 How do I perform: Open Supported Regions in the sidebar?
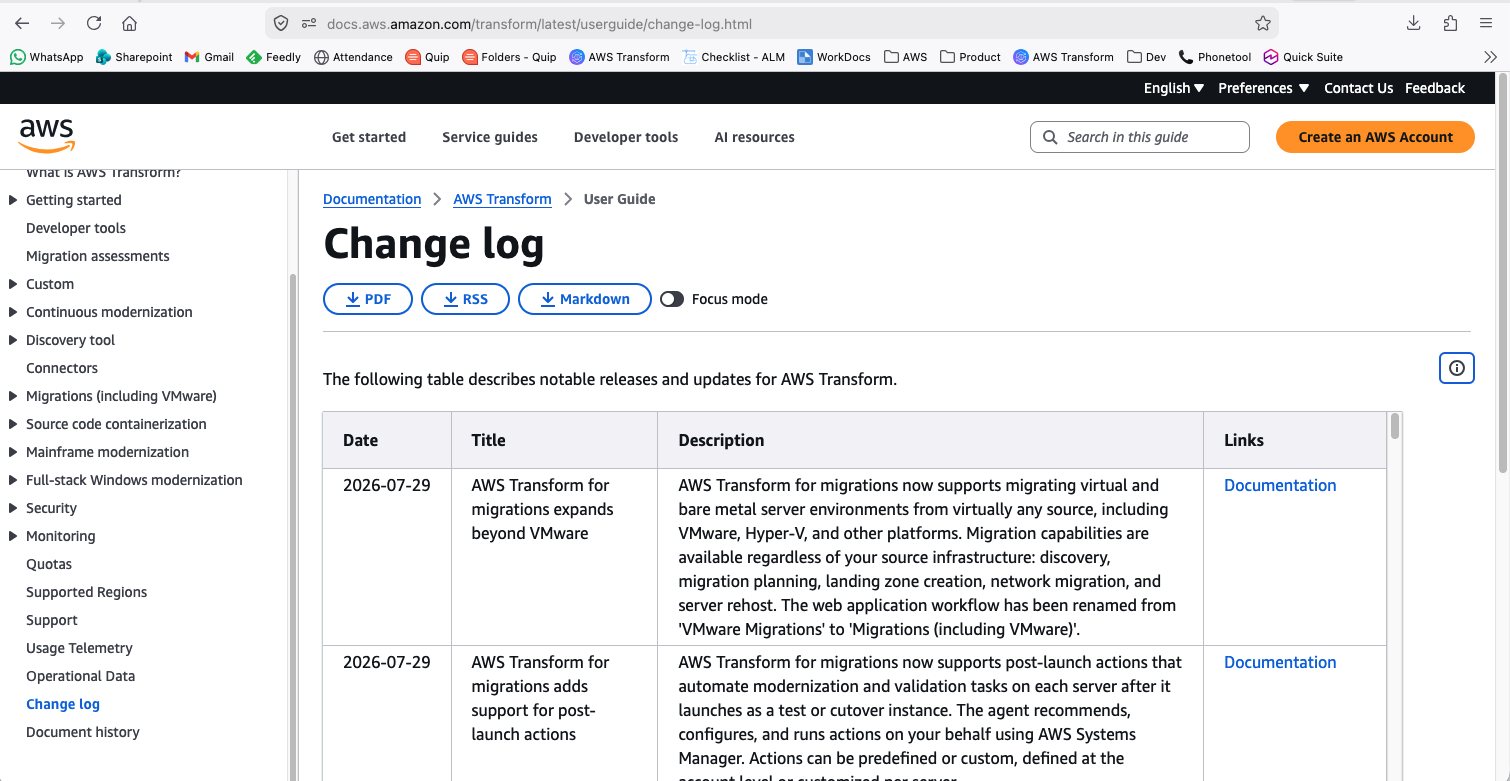tap(86, 592)
